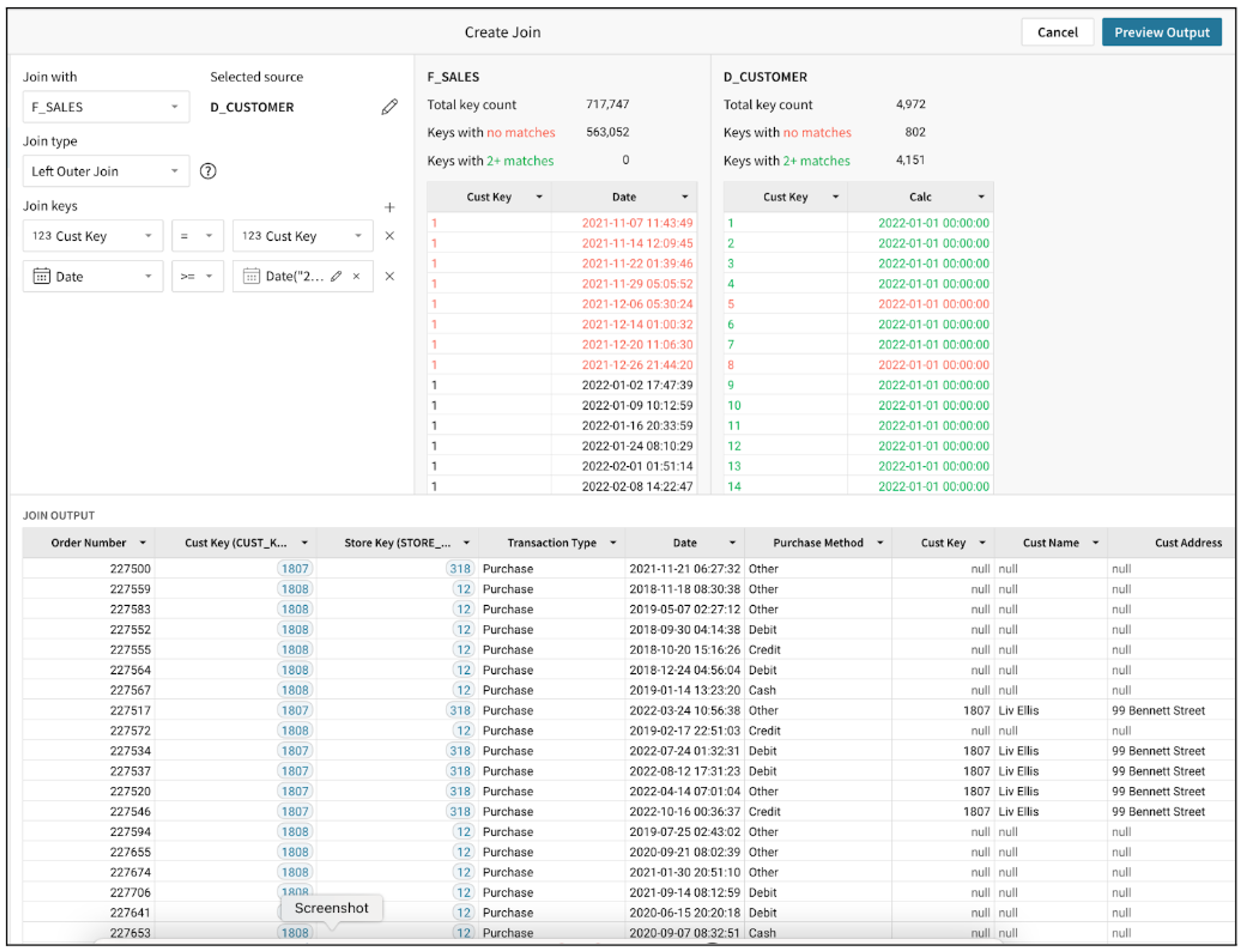Add a new join key plus icon

pyautogui.click(x=389, y=207)
